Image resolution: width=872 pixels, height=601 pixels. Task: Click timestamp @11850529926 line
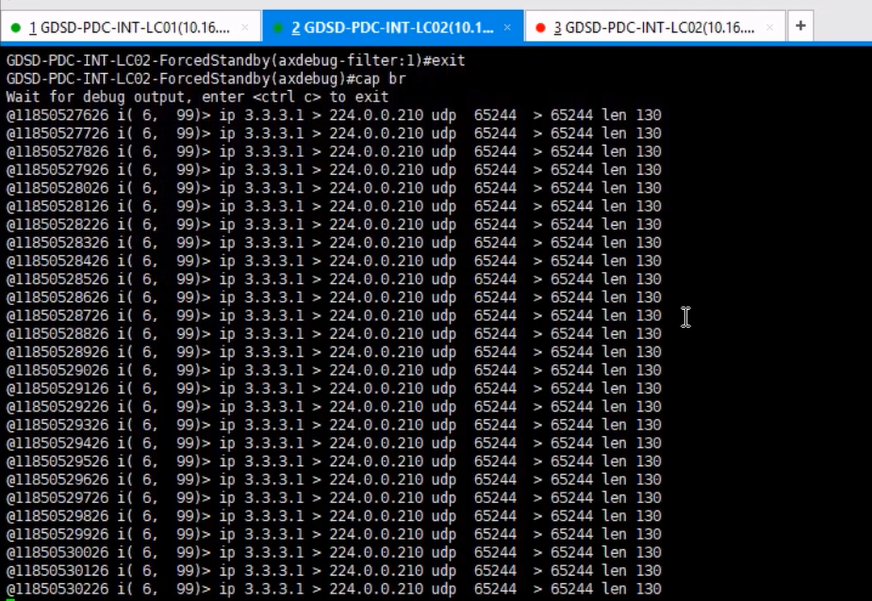pos(334,535)
